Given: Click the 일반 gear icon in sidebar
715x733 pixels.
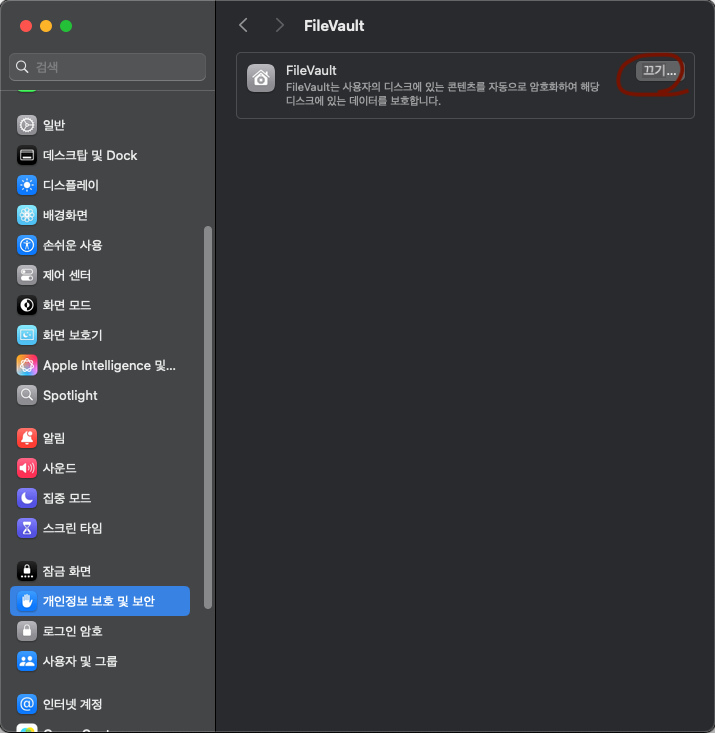Looking at the screenshot, I should [x=27, y=125].
